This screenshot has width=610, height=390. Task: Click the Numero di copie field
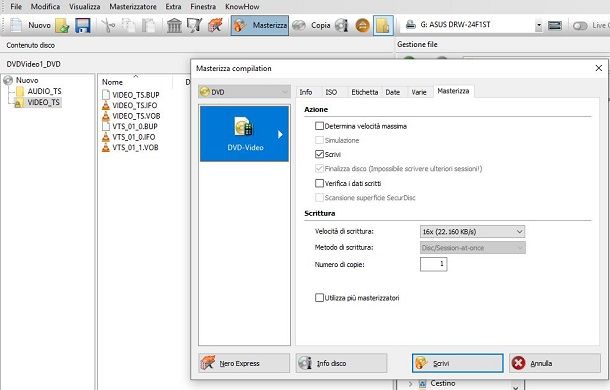[x=433, y=264]
